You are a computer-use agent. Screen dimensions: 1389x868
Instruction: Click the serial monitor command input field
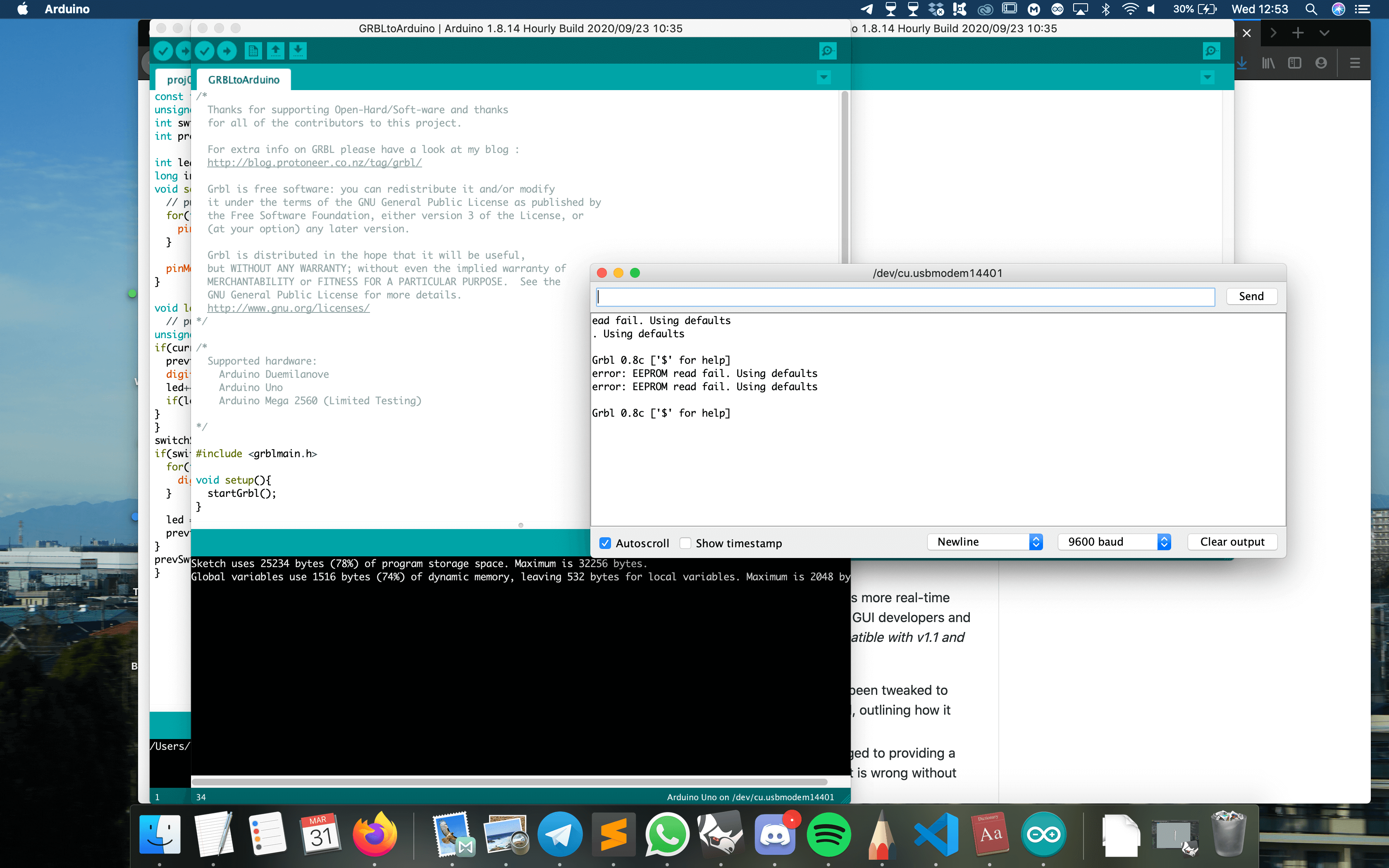point(906,297)
